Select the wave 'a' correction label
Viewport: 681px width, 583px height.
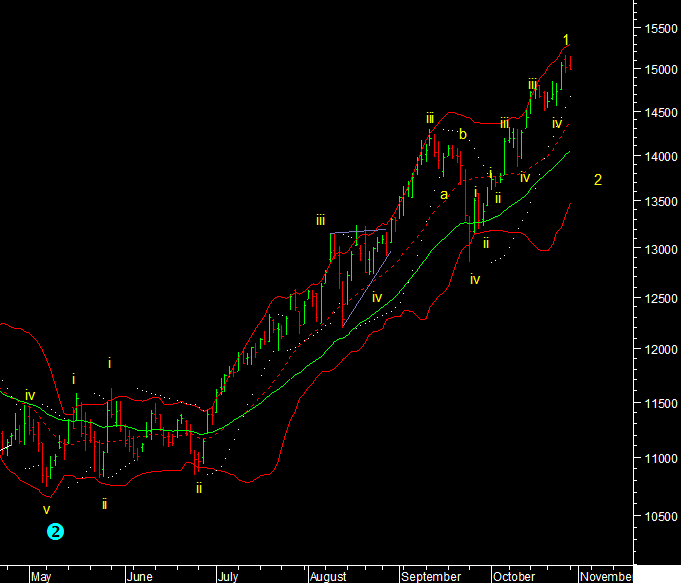tap(443, 195)
